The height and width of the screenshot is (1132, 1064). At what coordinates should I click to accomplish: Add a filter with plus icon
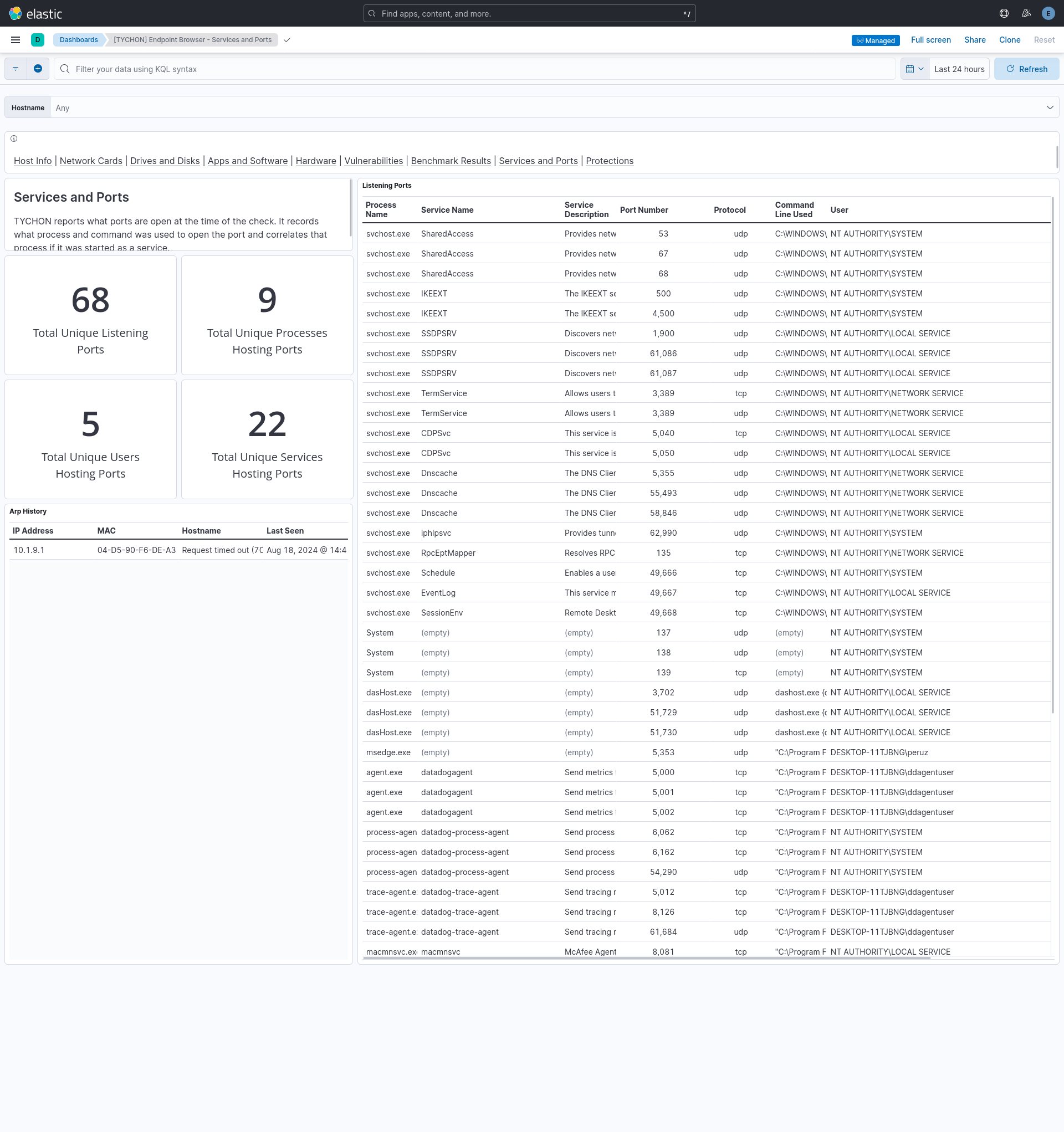pyautogui.click(x=38, y=69)
